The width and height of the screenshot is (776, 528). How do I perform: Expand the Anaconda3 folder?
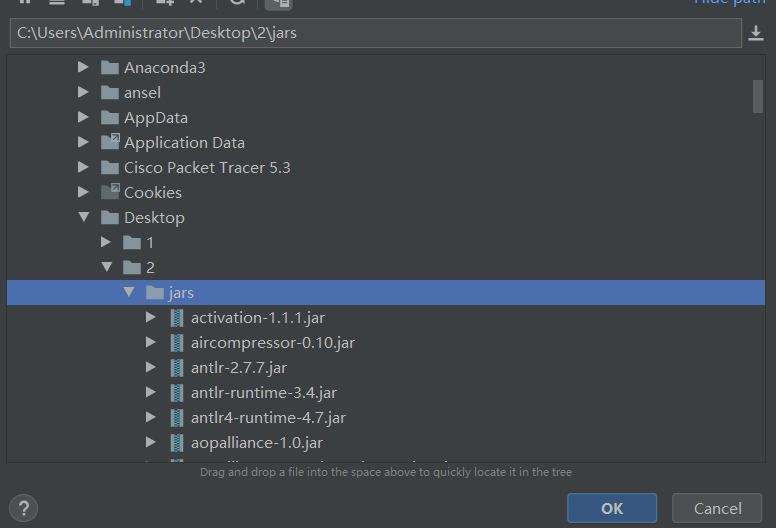[x=83, y=67]
